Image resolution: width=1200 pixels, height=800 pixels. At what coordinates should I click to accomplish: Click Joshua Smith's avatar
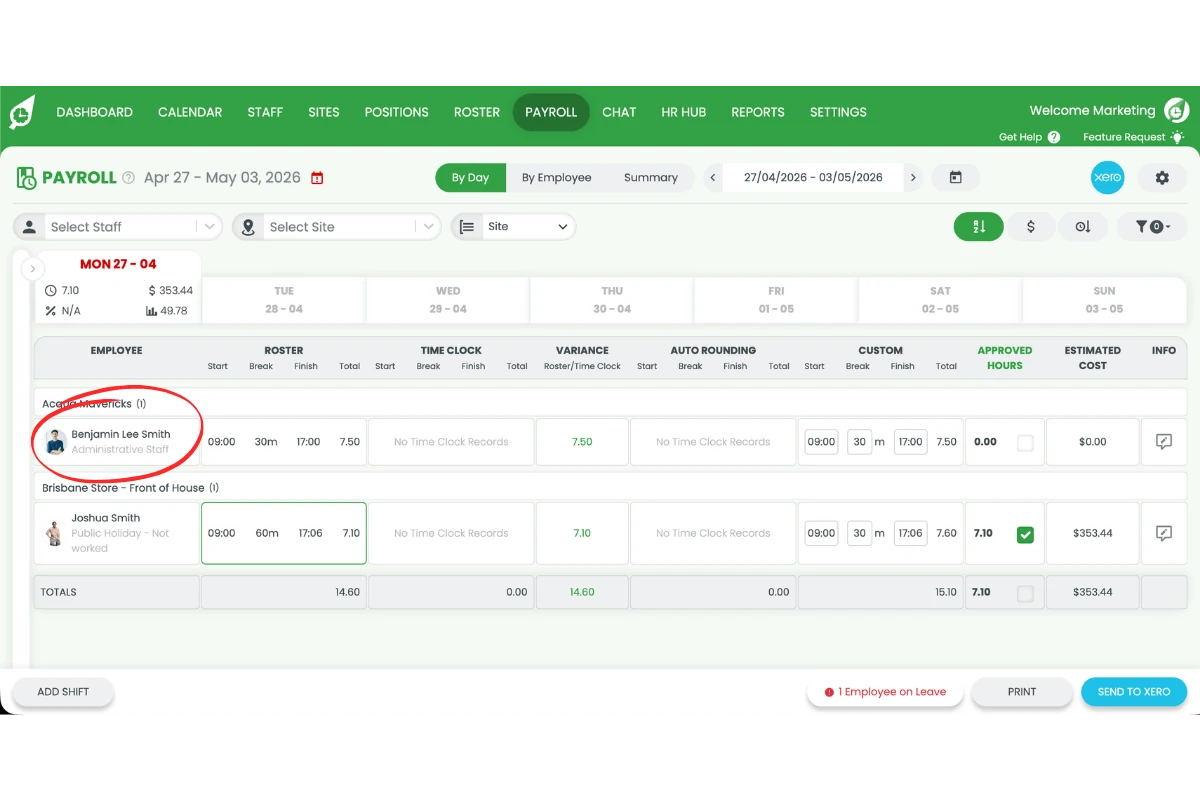pyautogui.click(x=54, y=533)
